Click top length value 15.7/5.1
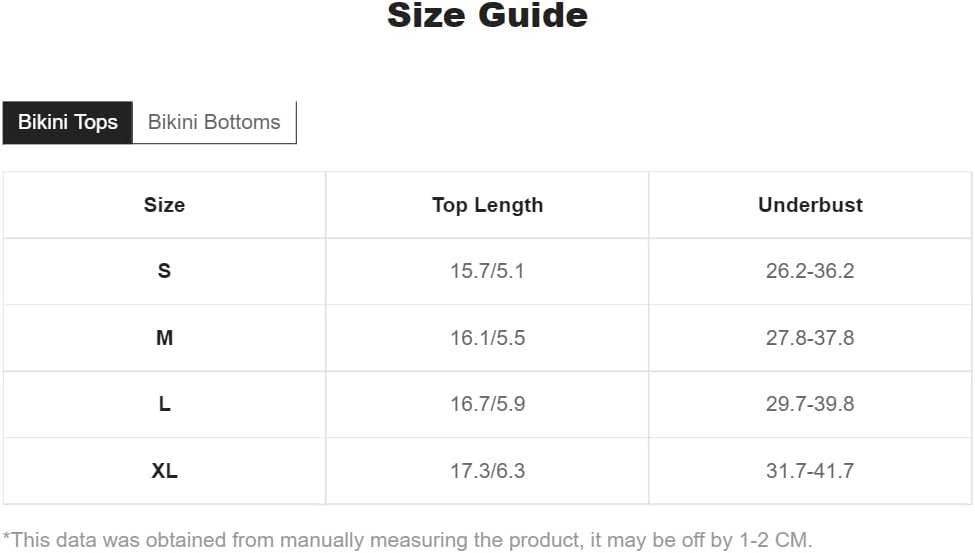The height and width of the screenshot is (553, 975). tap(487, 271)
